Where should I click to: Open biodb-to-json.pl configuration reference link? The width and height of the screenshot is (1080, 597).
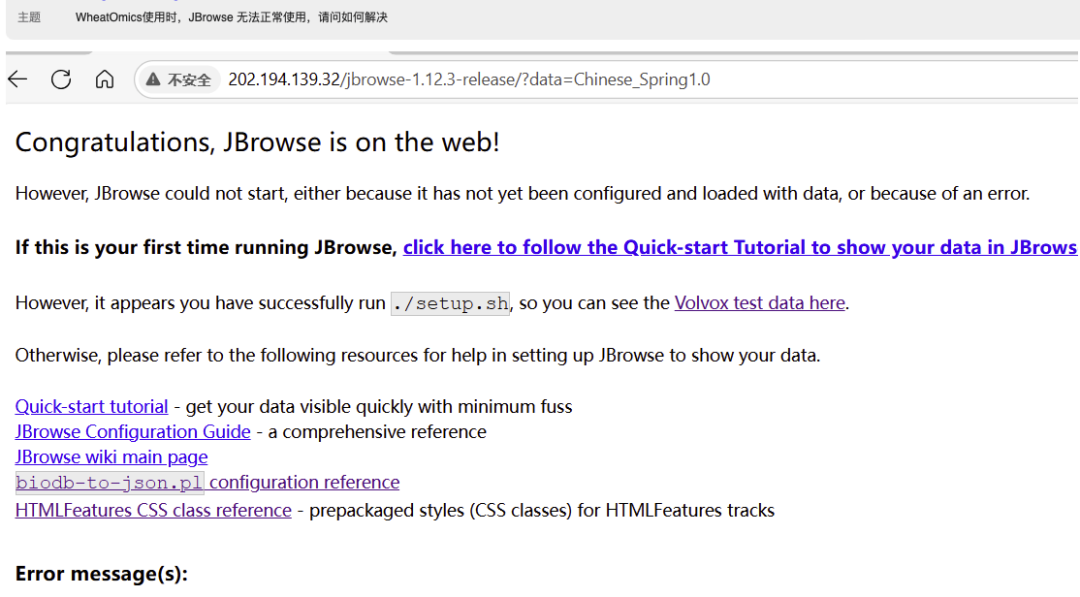(207, 483)
